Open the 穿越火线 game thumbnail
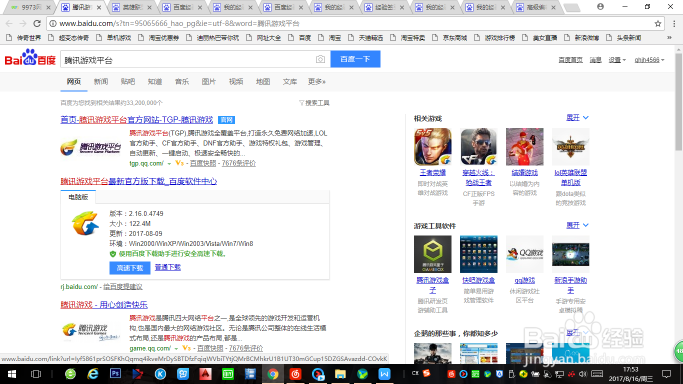The height and width of the screenshot is (384, 683). [x=479, y=147]
